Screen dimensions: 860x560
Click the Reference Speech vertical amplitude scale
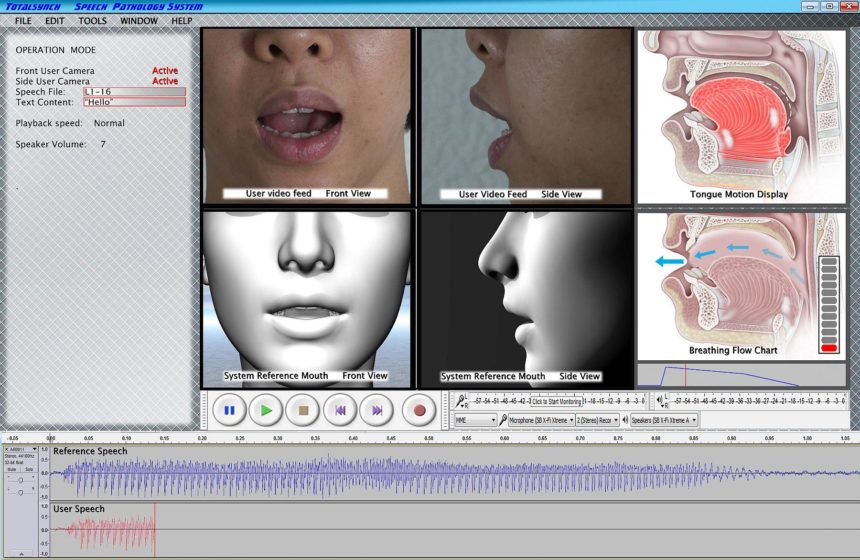[44, 473]
